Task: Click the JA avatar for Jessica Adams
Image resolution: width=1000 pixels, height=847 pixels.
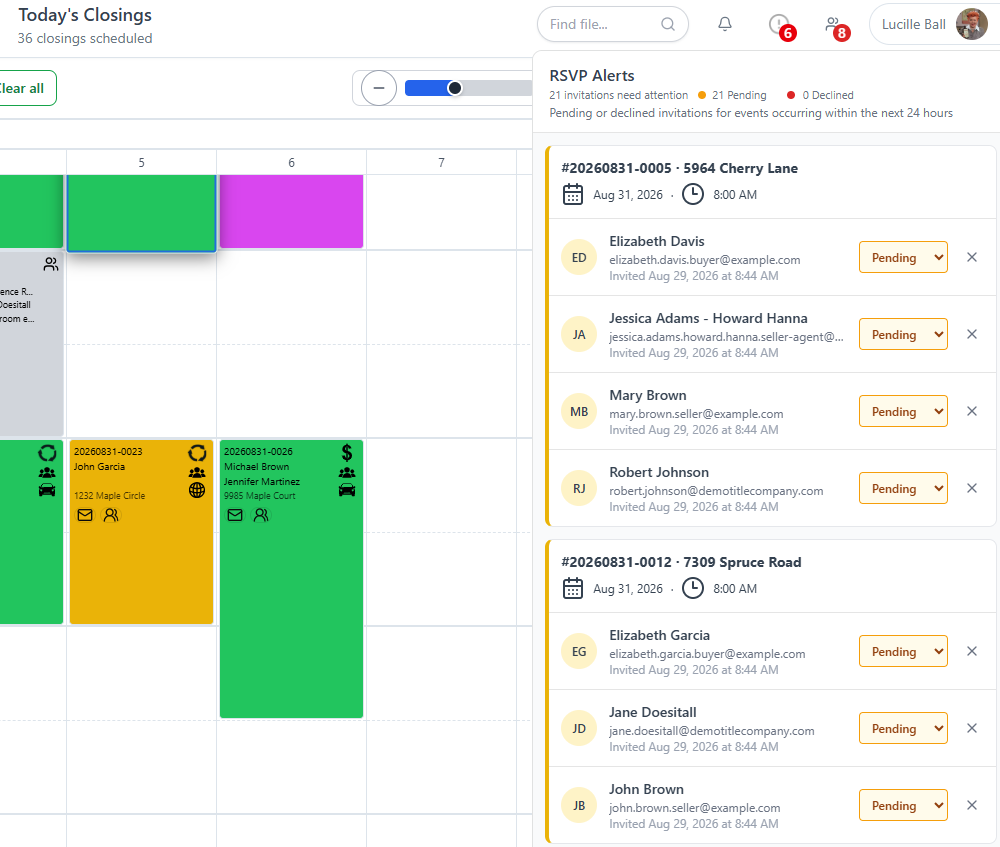Action: pos(578,335)
